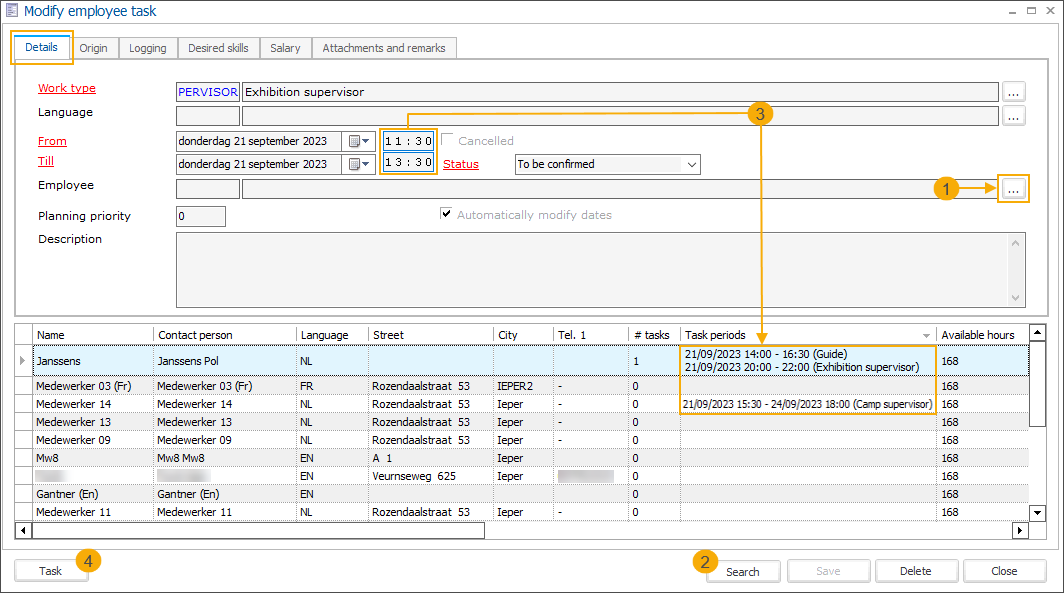Click inside the Planning priority field
This screenshot has height=593, width=1064.
coord(200,216)
